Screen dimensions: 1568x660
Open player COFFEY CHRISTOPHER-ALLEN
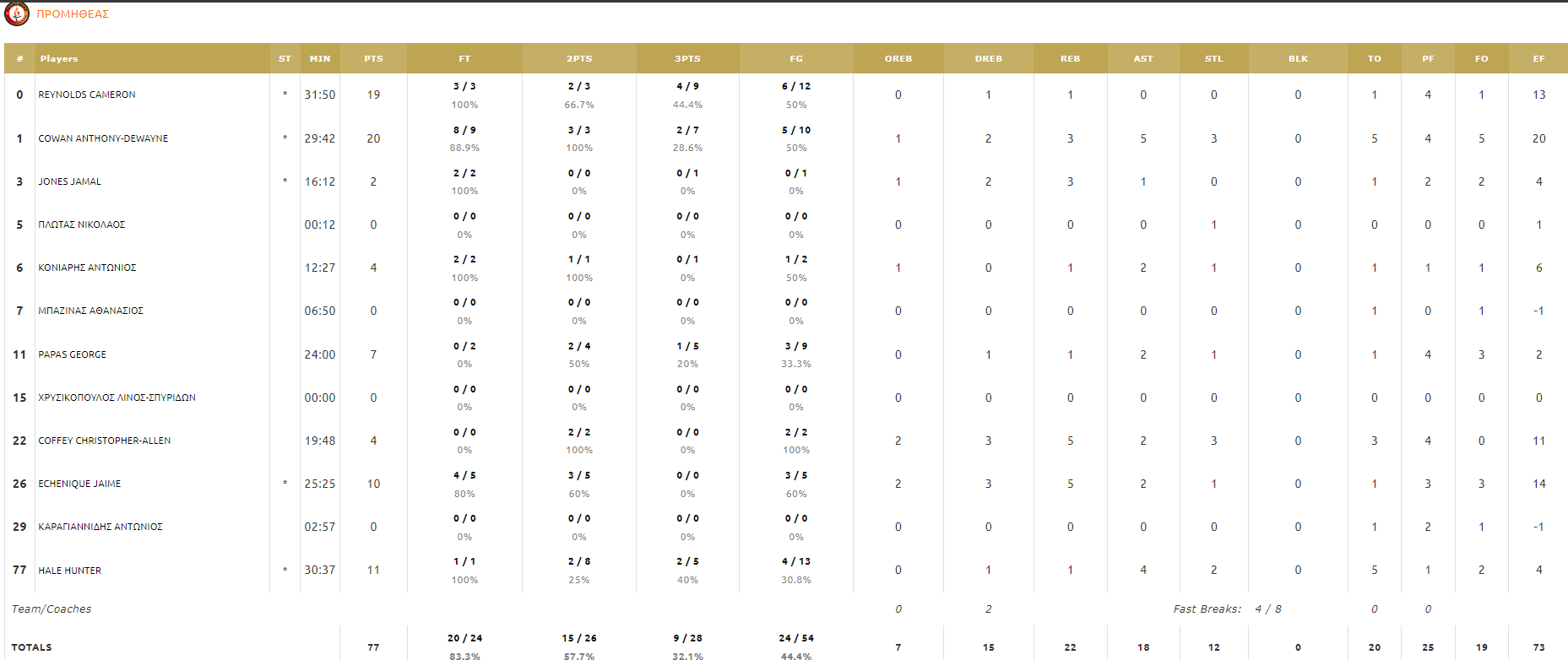(x=105, y=441)
